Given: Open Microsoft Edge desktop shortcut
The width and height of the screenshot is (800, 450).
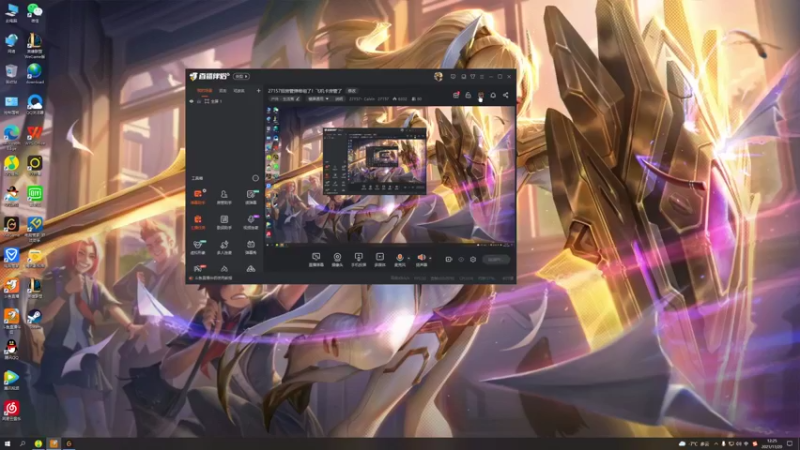Looking at the screenshot, I should point(11,136).
